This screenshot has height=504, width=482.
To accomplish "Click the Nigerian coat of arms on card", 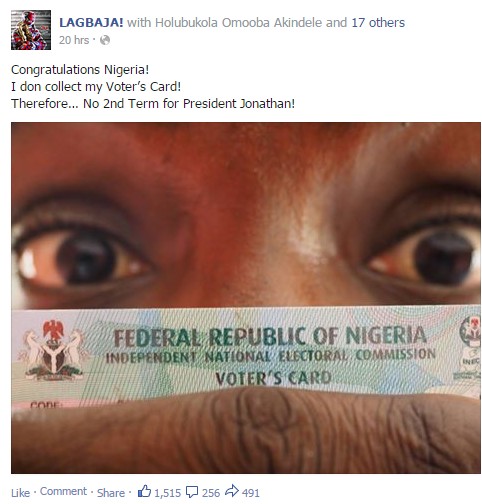I will coord(53,350).
